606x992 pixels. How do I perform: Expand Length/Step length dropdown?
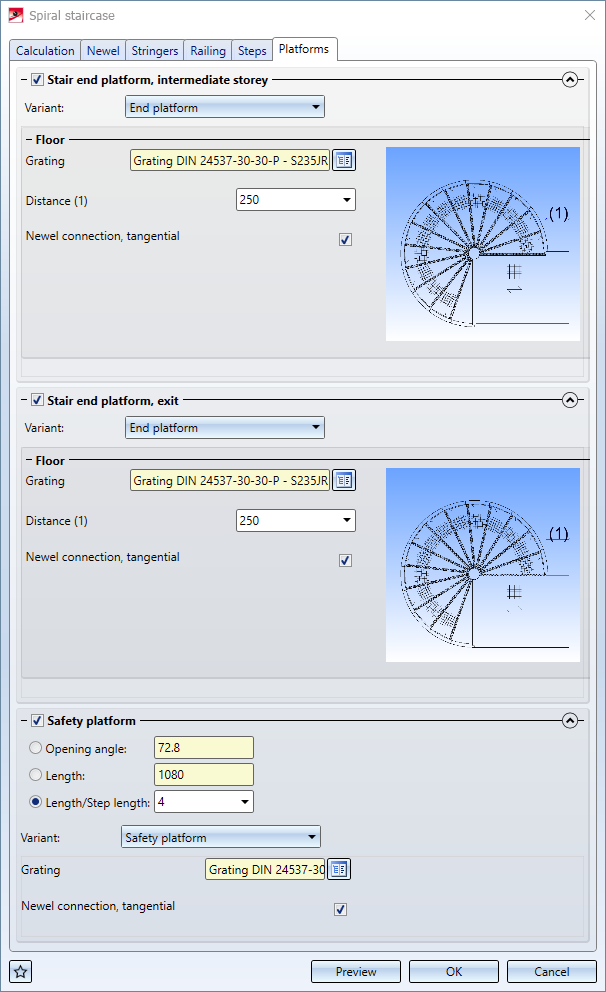click(245, 802)
